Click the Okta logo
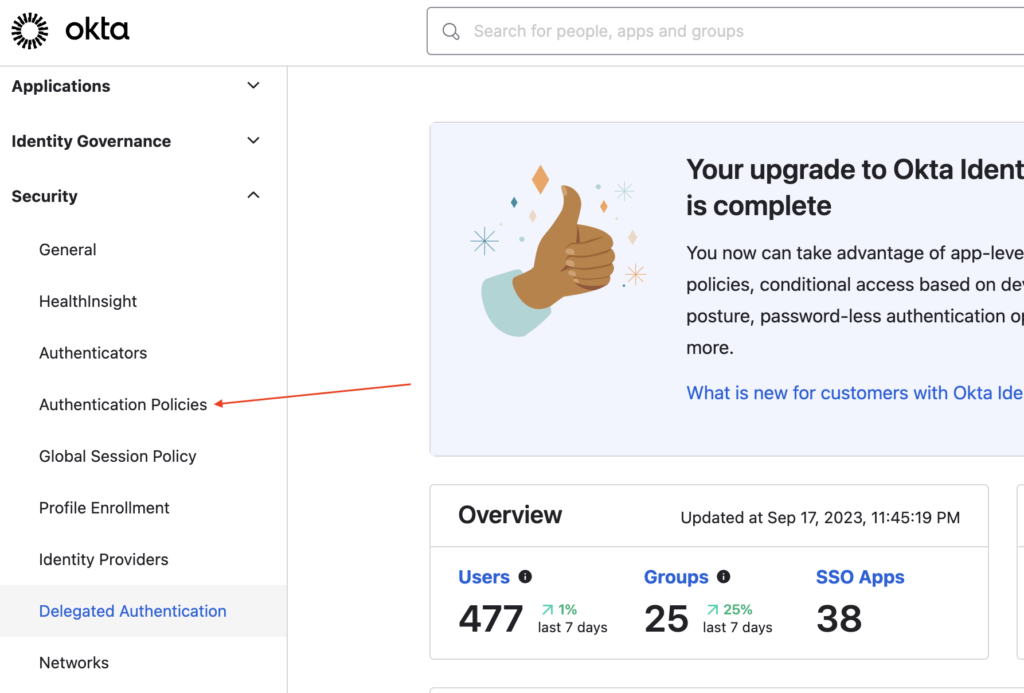Viewport: 1024px width, 693px height. pos(70,30)
